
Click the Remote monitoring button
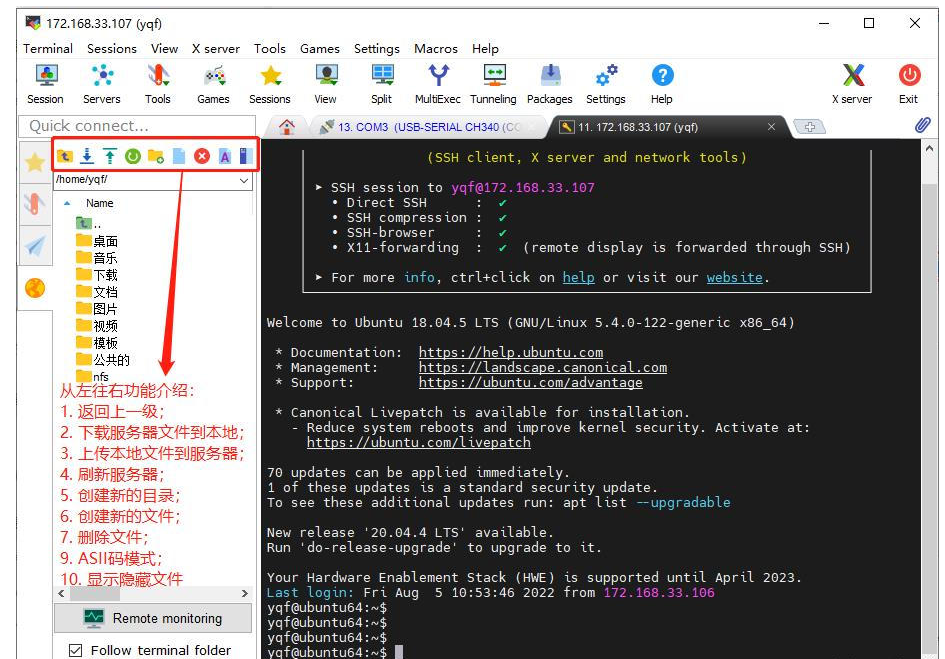(153, 618)
